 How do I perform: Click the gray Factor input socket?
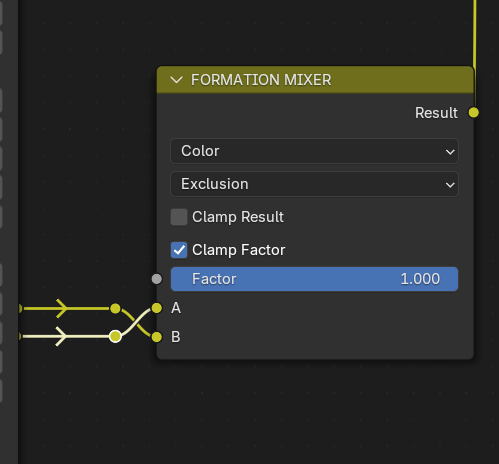click(x=157, y=279)
